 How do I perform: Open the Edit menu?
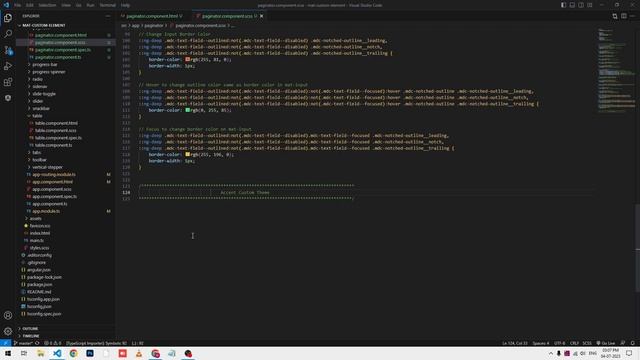tap(30, 5)
